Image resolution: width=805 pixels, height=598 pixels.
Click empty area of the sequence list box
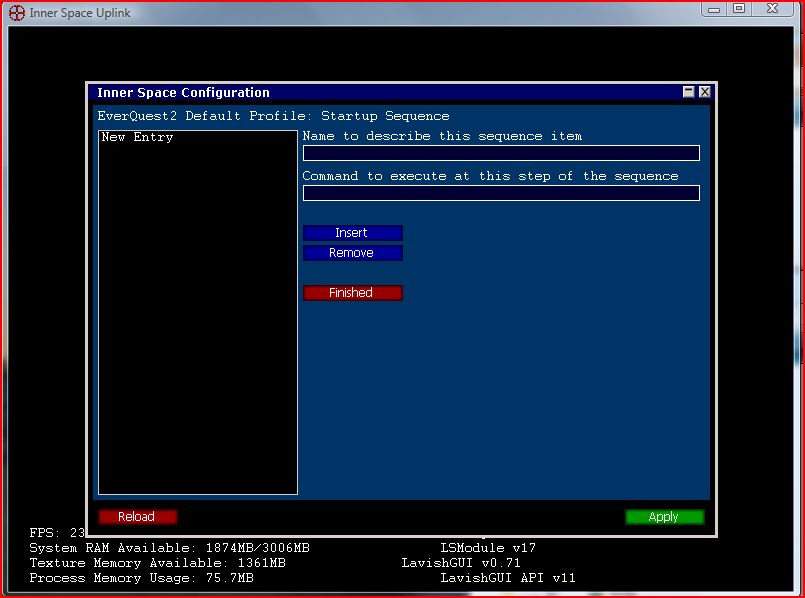click(197, 320)
